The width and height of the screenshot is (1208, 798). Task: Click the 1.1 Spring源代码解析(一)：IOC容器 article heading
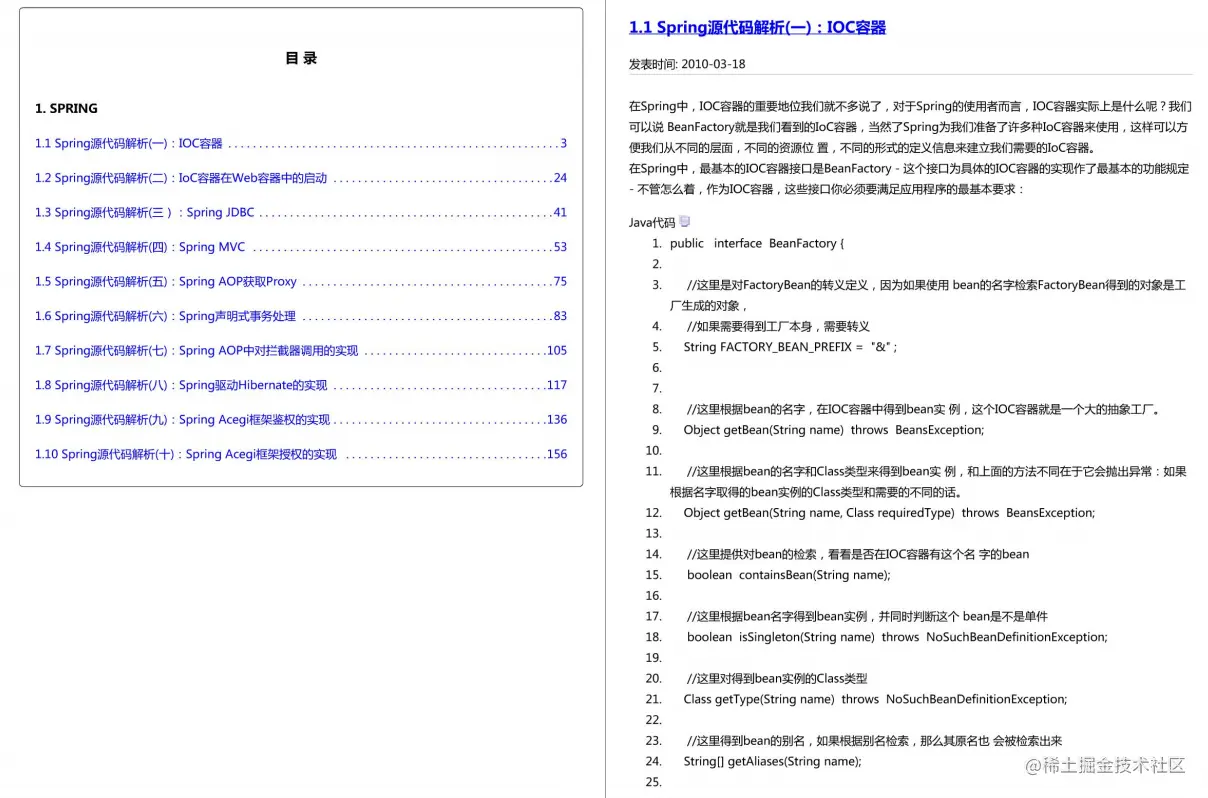(756, 27)
